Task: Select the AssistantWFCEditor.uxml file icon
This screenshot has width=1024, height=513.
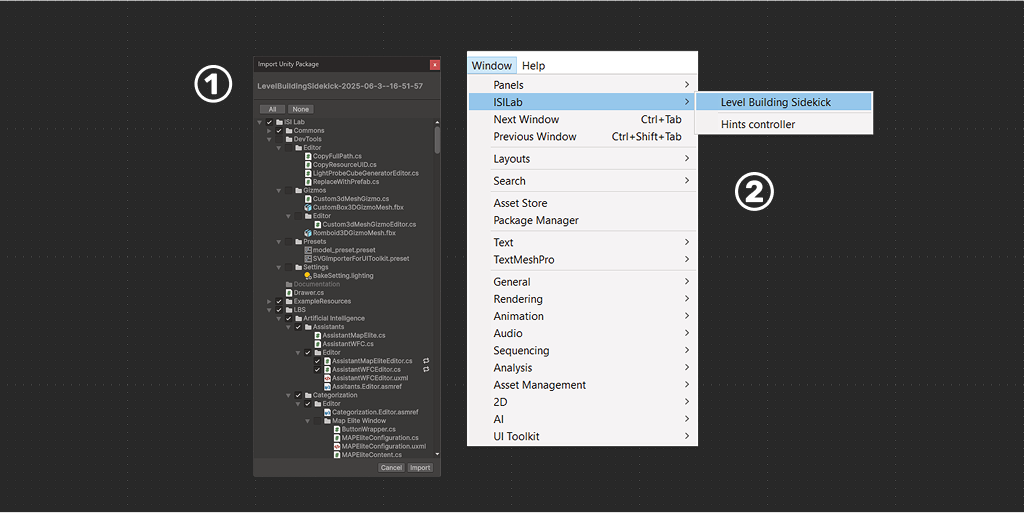Action: point(327,378)
